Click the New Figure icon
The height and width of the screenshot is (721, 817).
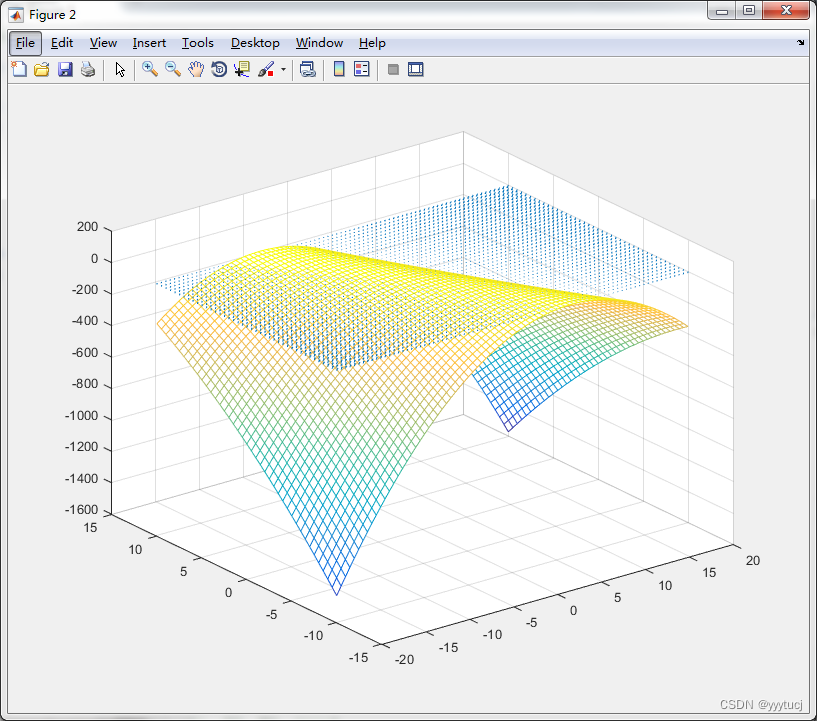(19, 69)
